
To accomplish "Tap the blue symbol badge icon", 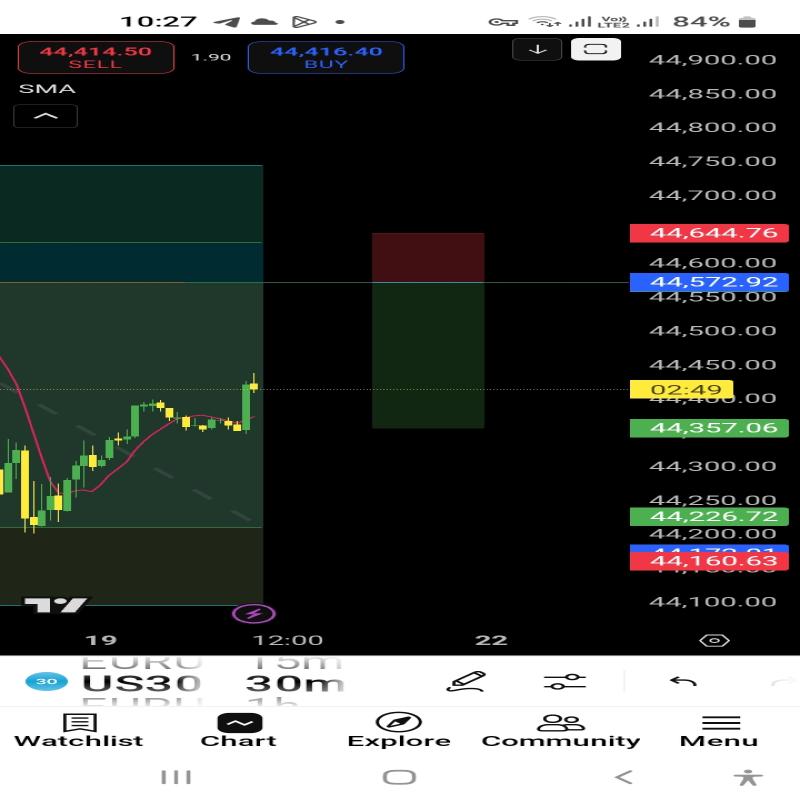I will pos(46,682).
